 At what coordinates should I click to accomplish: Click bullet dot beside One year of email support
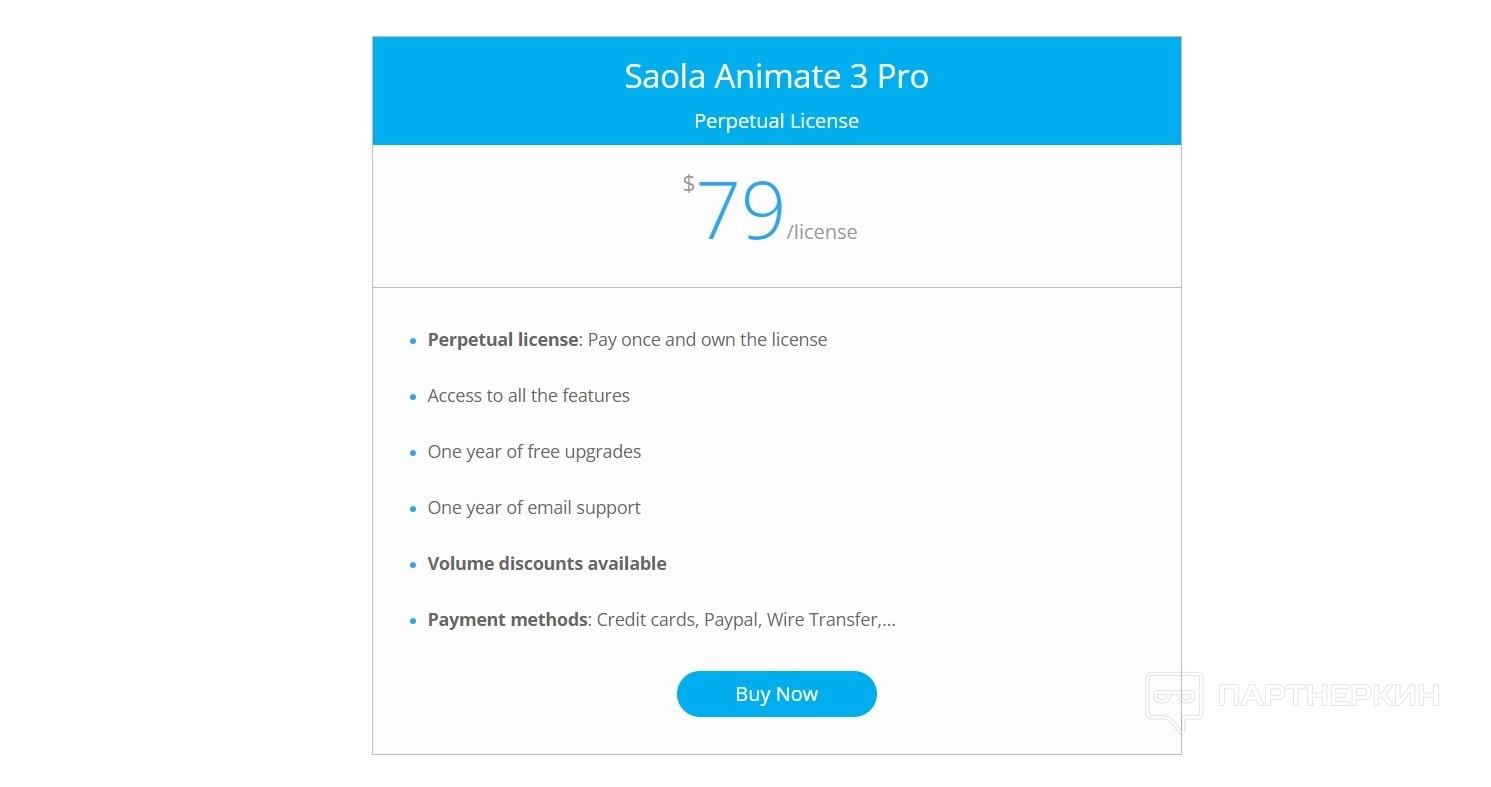pos(413,509)
